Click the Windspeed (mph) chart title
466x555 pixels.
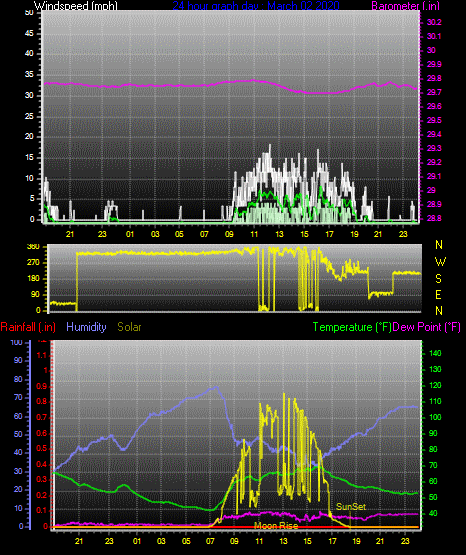[76, 6]
